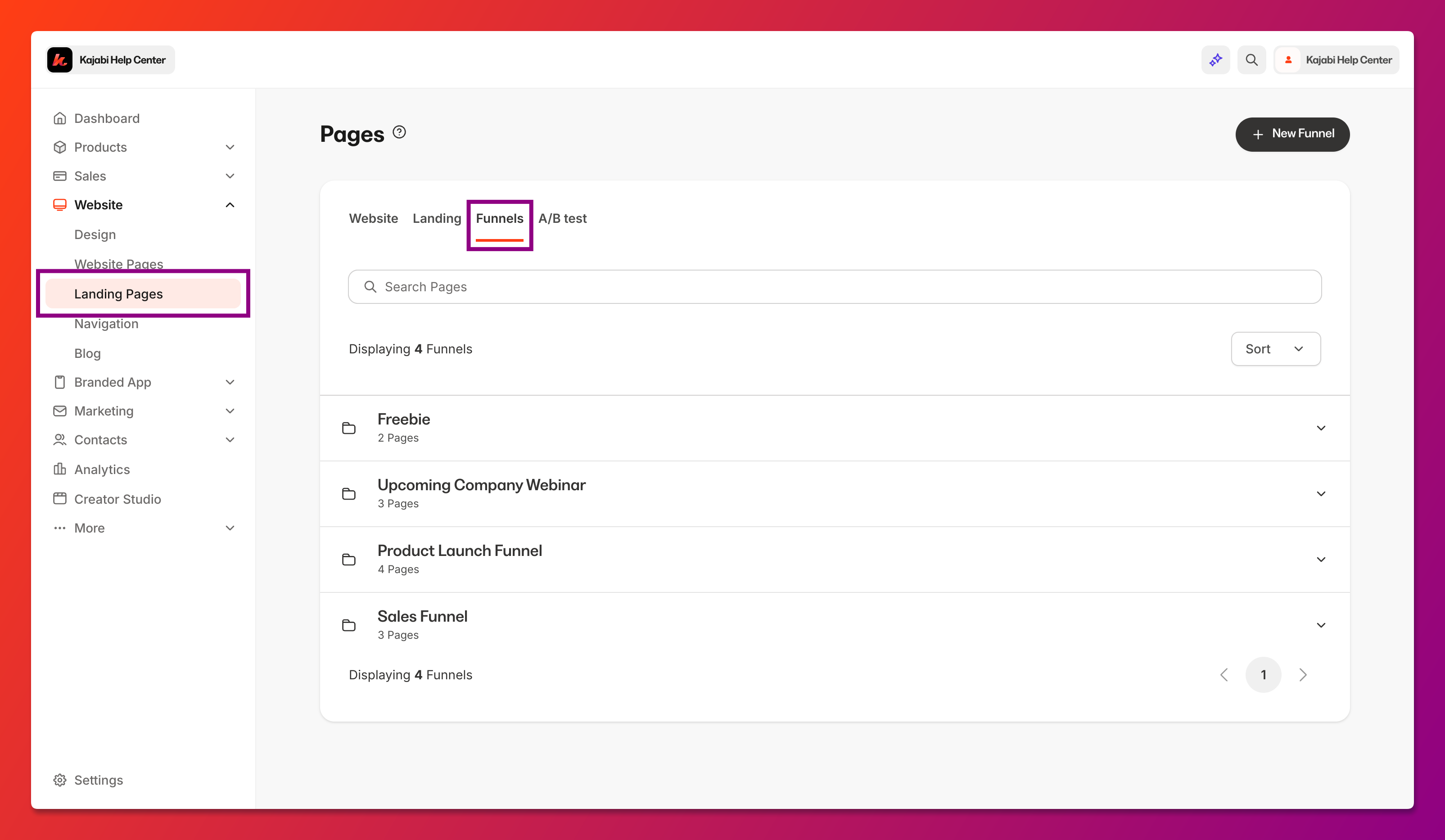This screenshot has width=1445, height=840.
Task: Click the Sales Funnel folder icon
Action: pos(348,625)
